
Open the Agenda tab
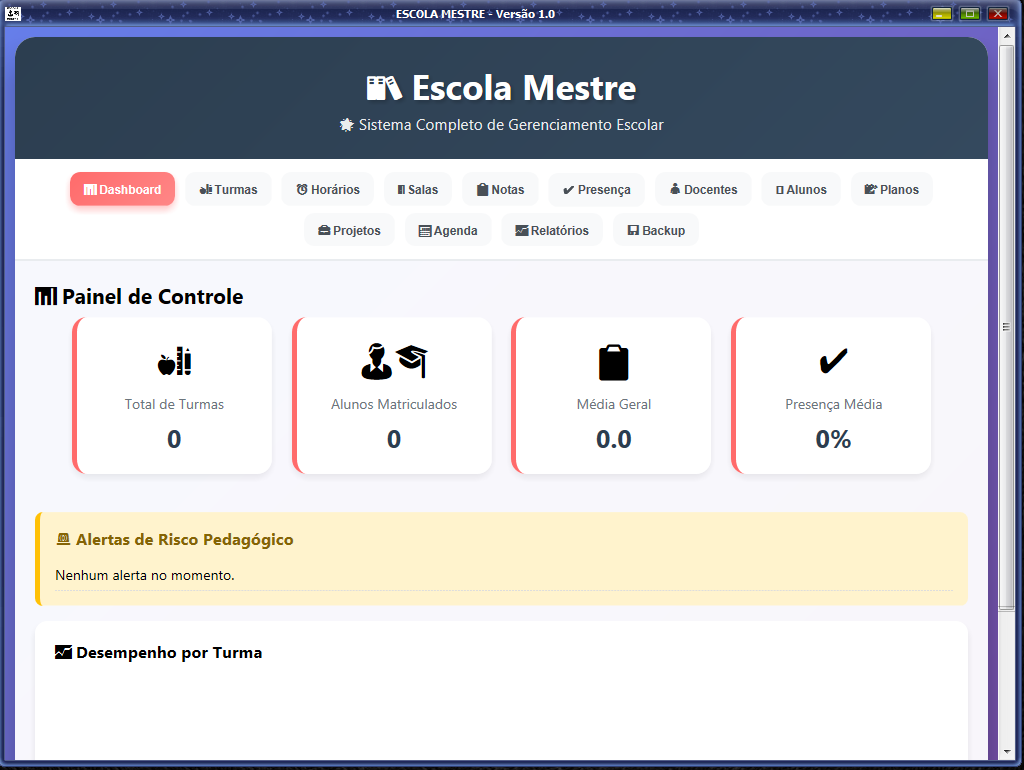click(x=448, y=231)
